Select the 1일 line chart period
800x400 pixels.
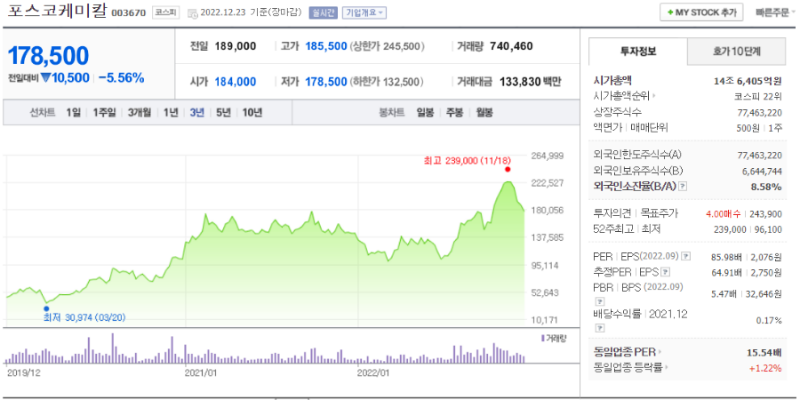(x=73, y=113)
